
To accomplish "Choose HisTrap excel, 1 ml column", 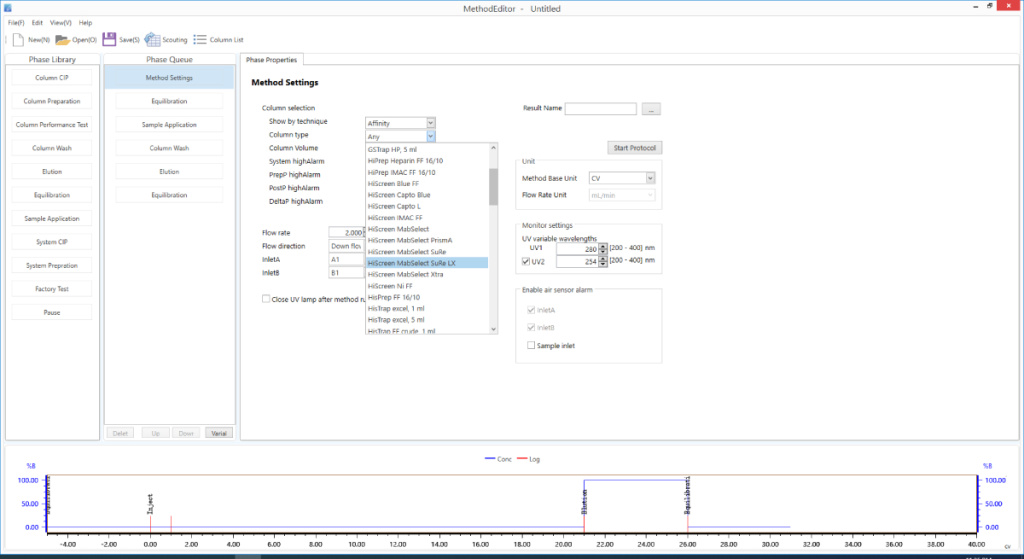I will (x=427, y=308).
